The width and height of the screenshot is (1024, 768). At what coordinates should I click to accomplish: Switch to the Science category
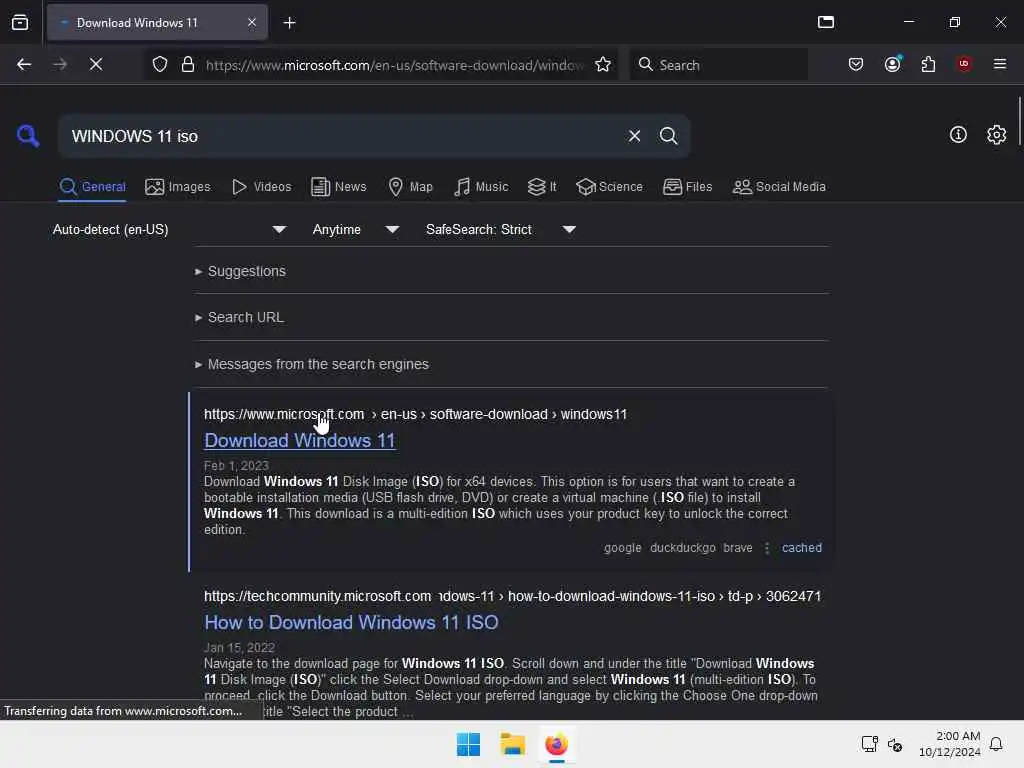[x=609, y=187]
